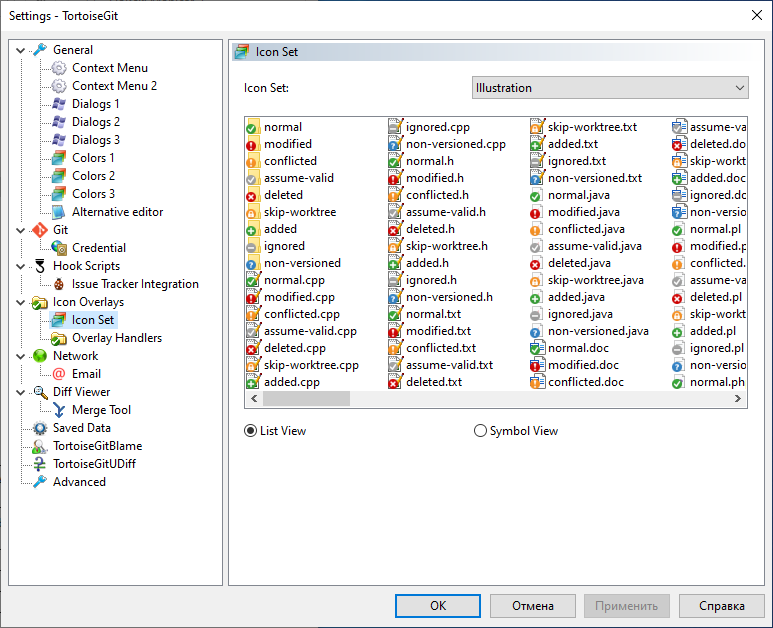Collapse the Icon Overlays tree node
Viewport: 773px width, 628px height.
click(22, 302)
